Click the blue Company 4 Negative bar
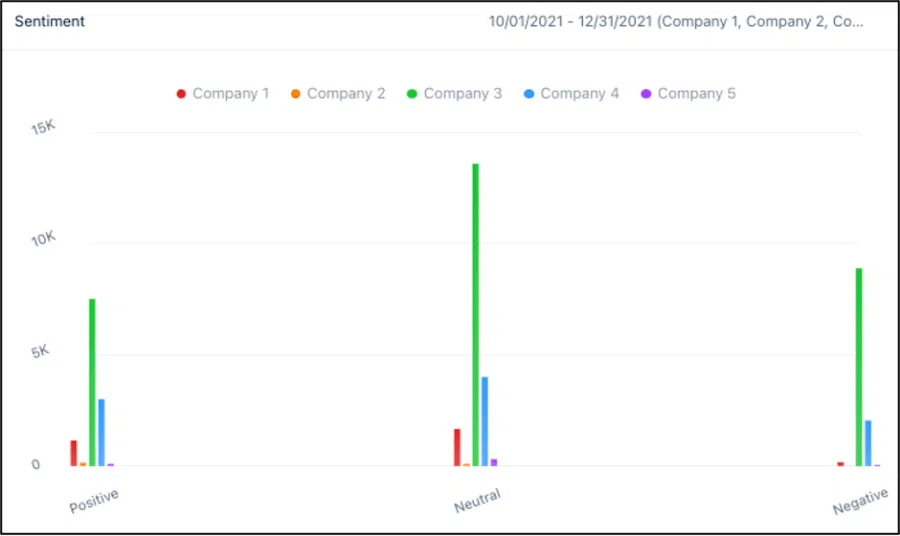The image size is (900, 536). click(868, 443)
